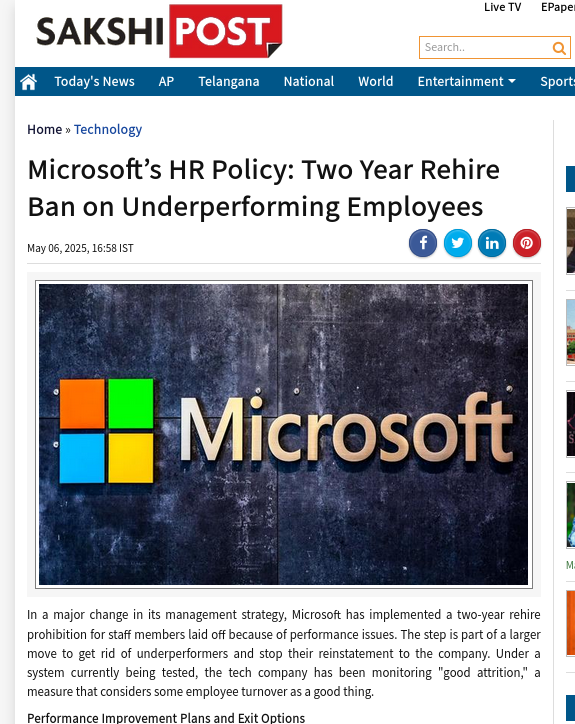Expand the Entertainment dropdown menu
Viewport: 575px width, 724px height.
[x=466, y=82]
